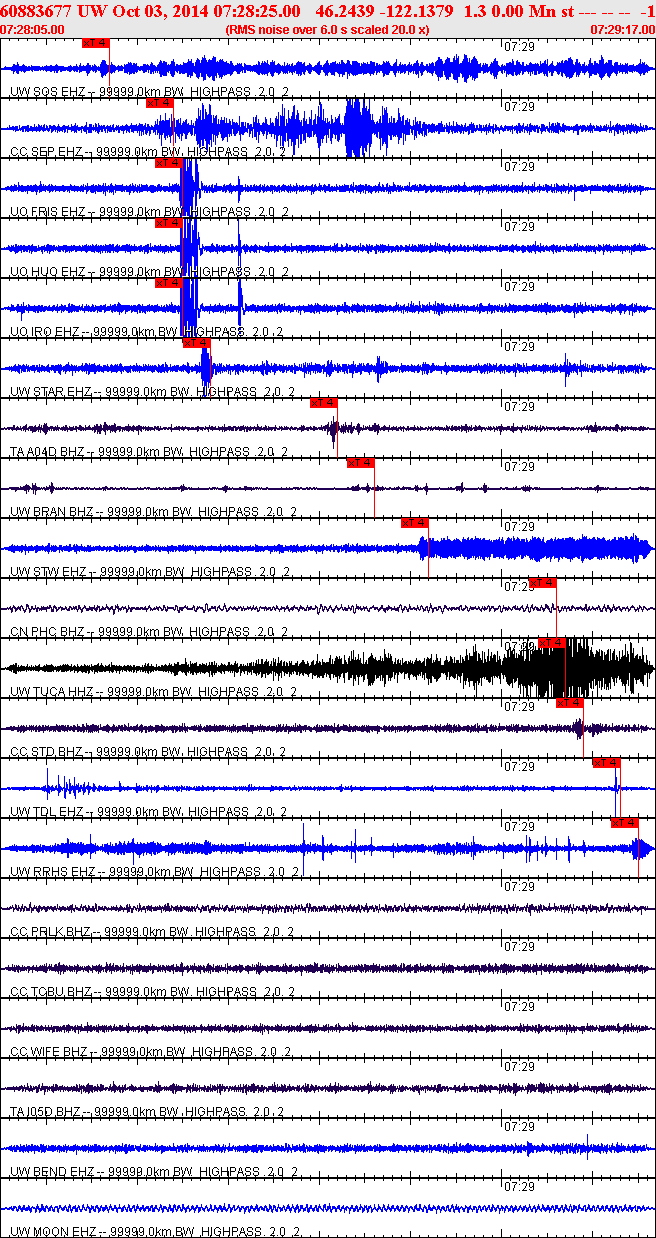656x1238 pixels.
Task: Click the coordinates '46.2439 -122.1379' in header
Action: click(x=384, y=10)
